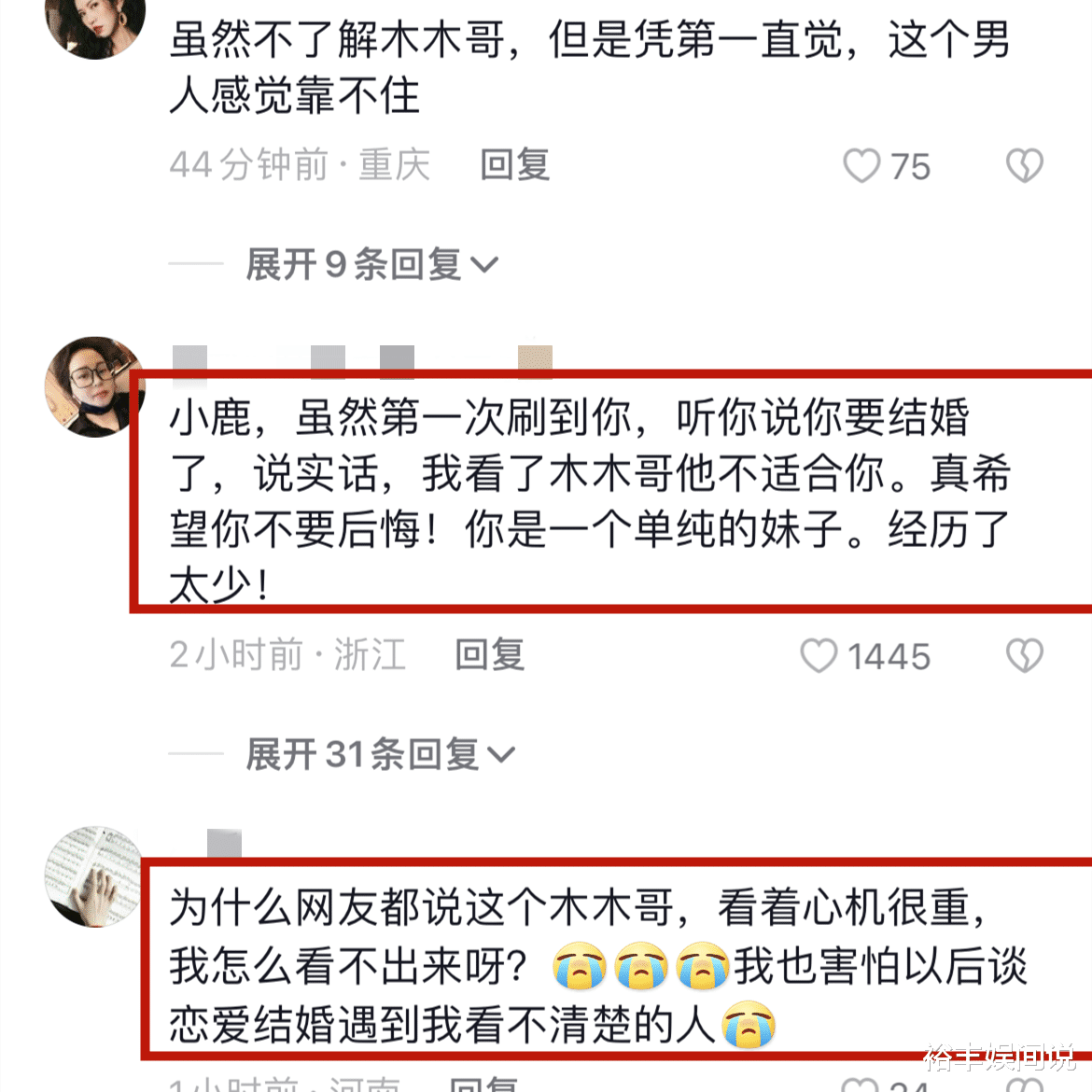Select comment text starting 小鹿，虽然第一次
This screenshot has height=1092, width=1092.
tap(591, 501)
